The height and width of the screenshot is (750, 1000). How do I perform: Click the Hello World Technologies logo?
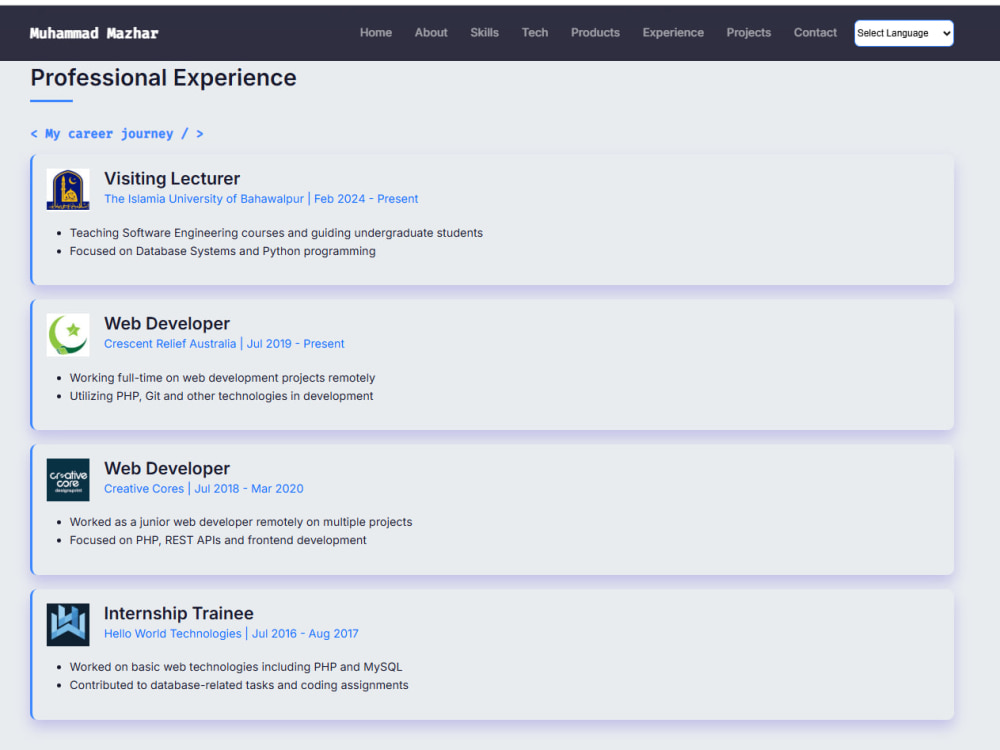(68, 624)
